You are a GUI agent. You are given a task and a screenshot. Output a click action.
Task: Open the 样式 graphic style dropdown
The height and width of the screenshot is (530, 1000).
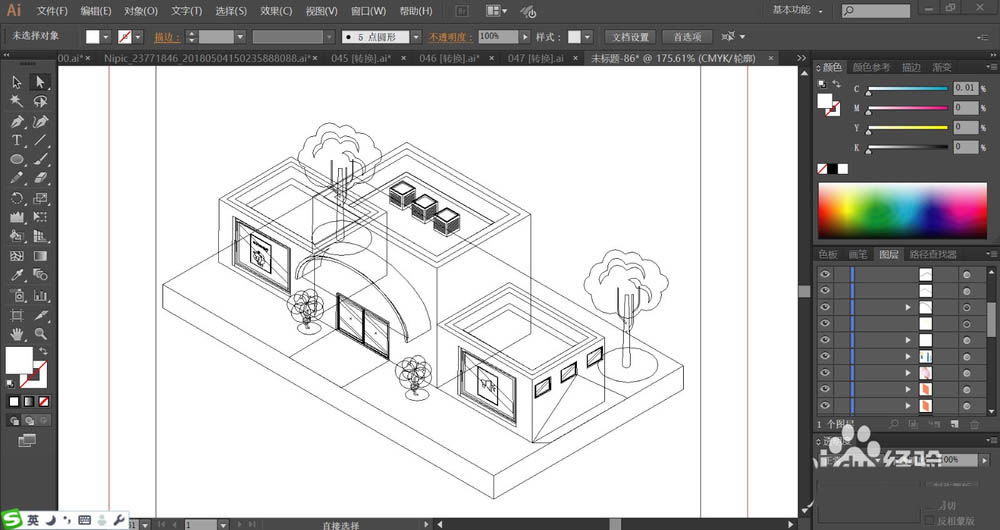587,37
